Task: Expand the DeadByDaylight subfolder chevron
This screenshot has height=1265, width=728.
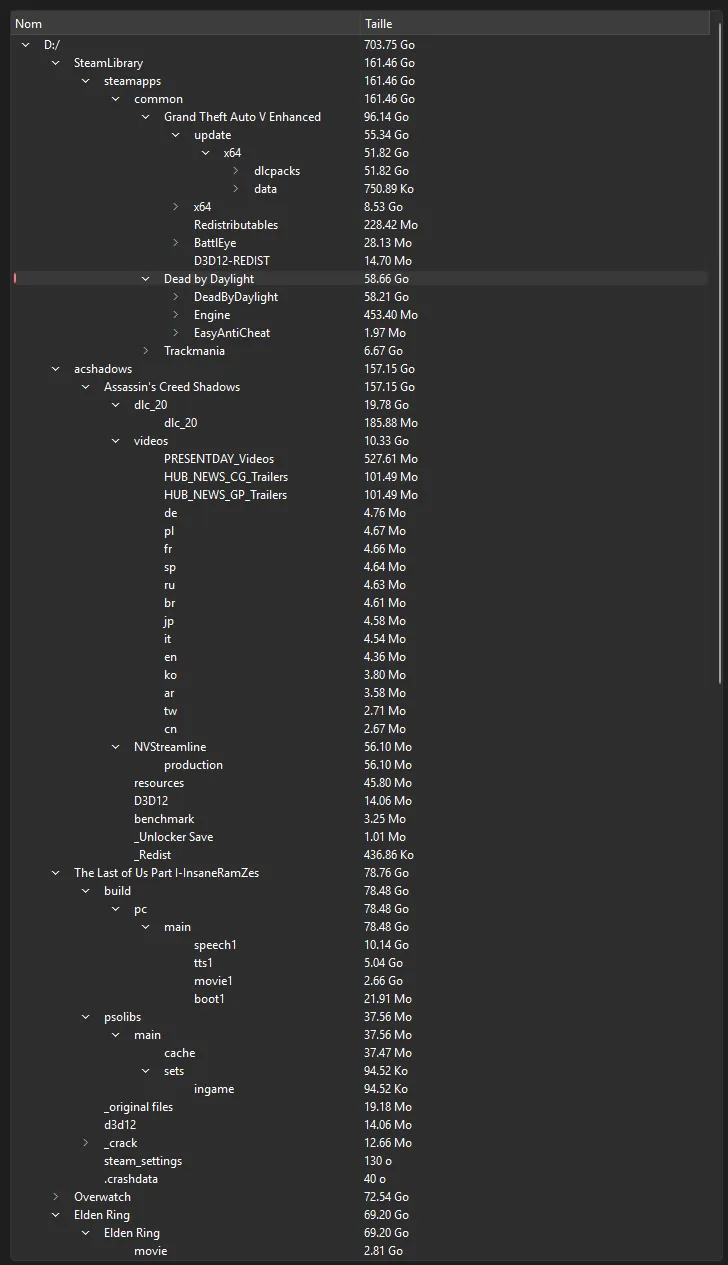Action: coord(176,297)
